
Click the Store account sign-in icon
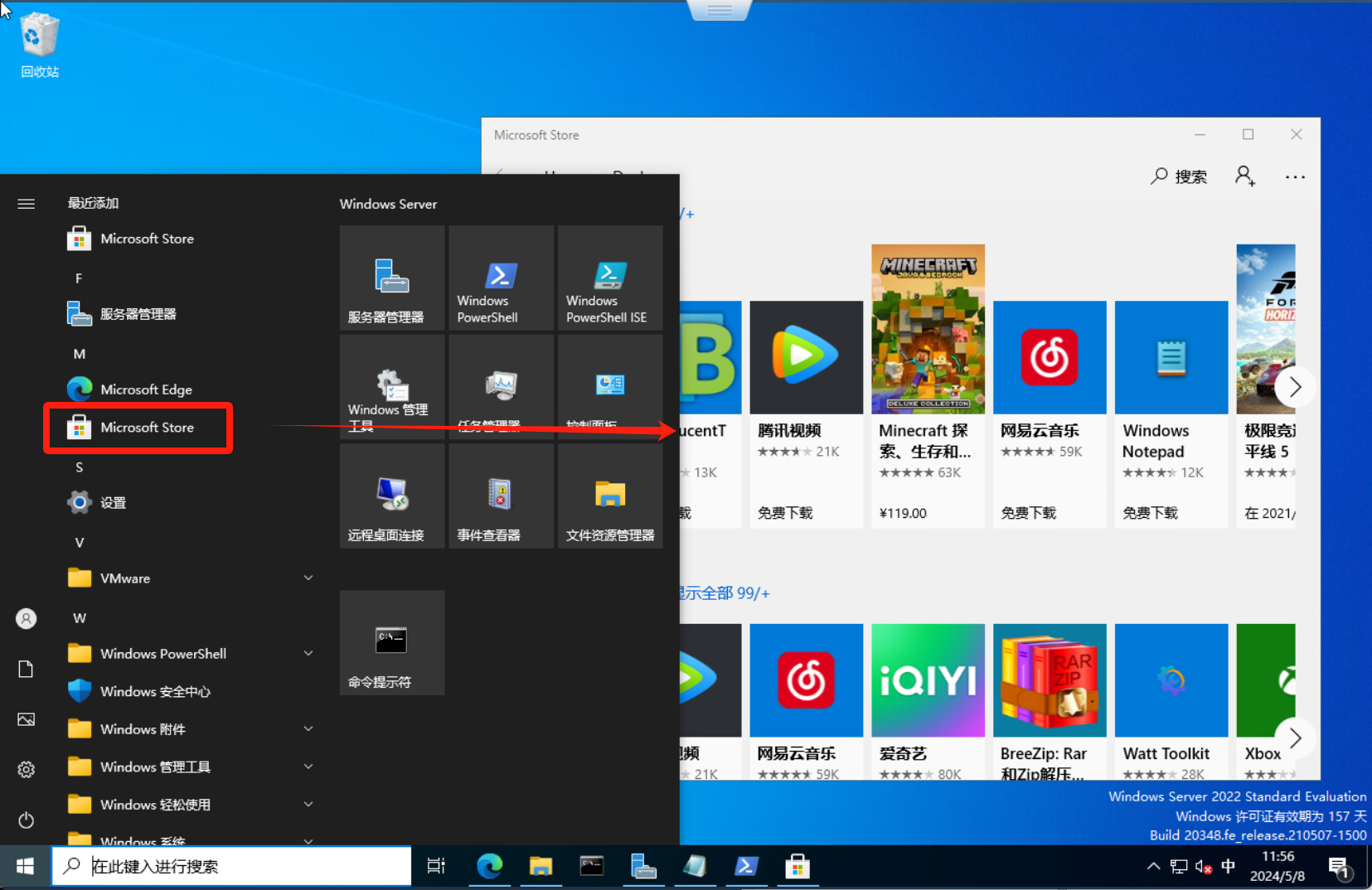tap(1244, 176)
